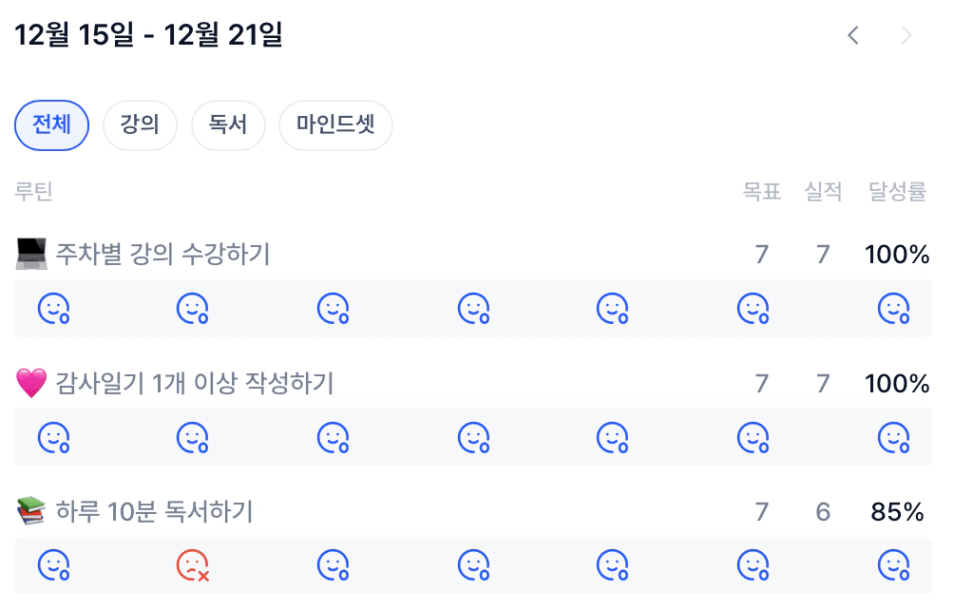Click the 85% achievement rate value
Screen dimensions: 954x610
[x=897, y=512]
